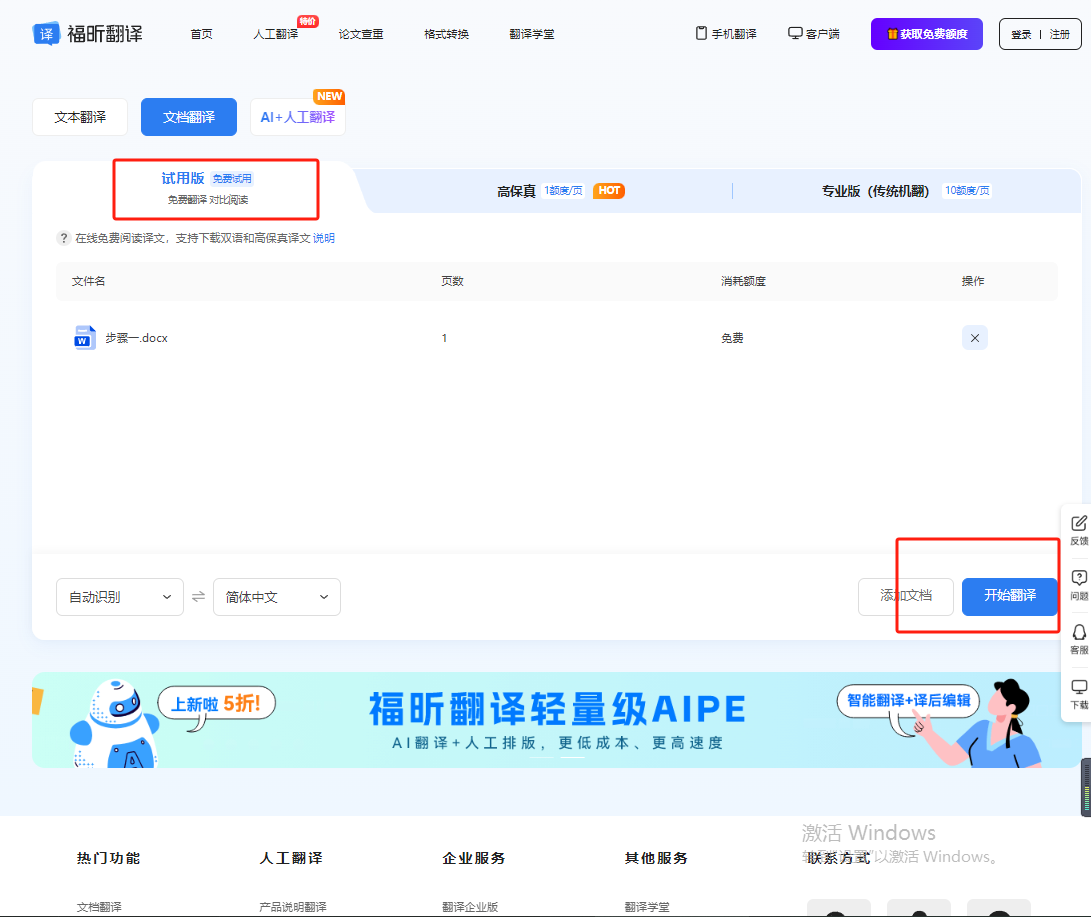Open 人工翻译 in the top navigation

[x=276, y=34]
